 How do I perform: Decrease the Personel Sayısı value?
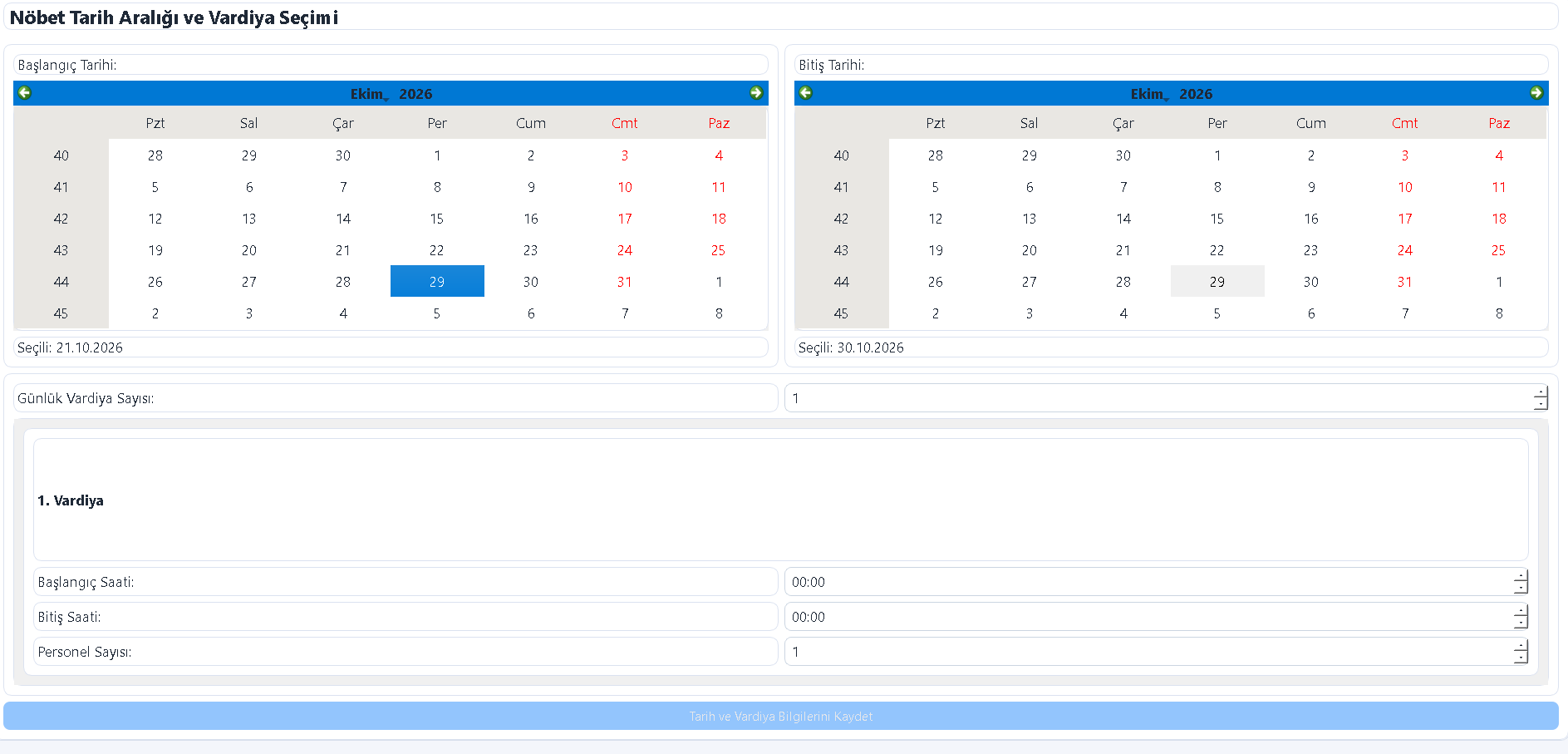tap(1521, 658)
